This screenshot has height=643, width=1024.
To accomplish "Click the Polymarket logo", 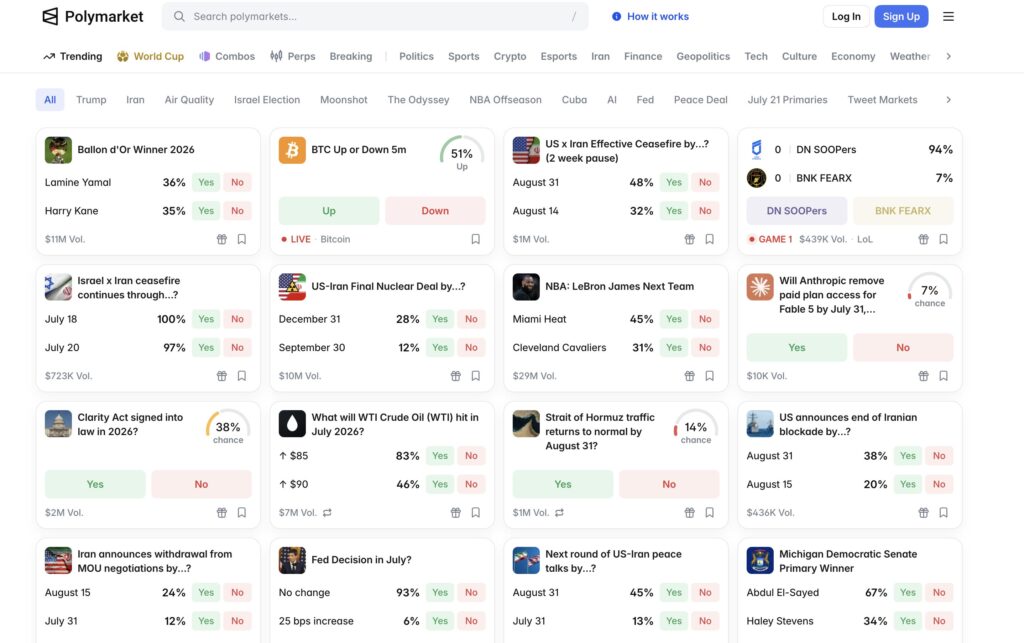I will 92,16.
